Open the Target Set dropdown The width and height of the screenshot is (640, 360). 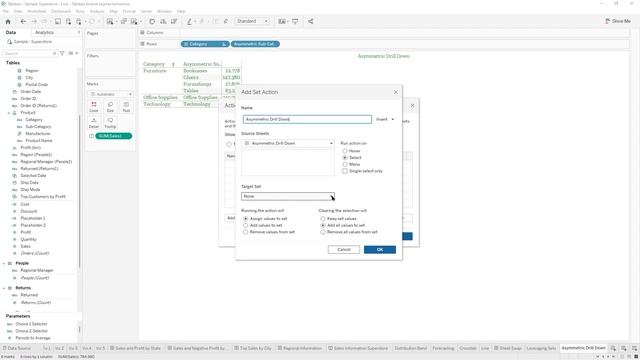click(x=288, y=196)
